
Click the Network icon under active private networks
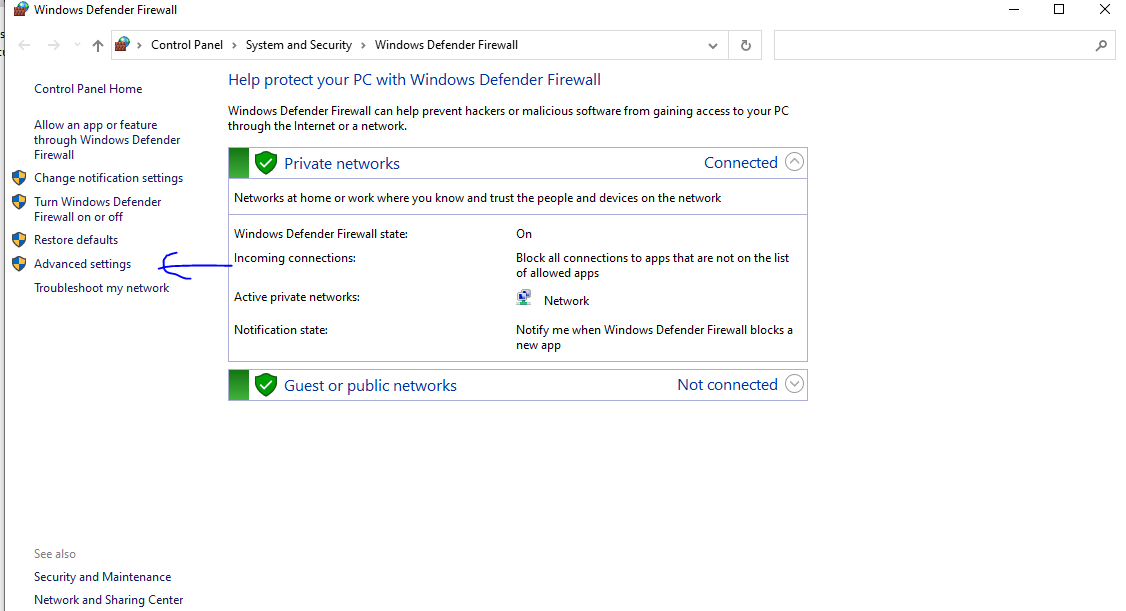(524, 299)
